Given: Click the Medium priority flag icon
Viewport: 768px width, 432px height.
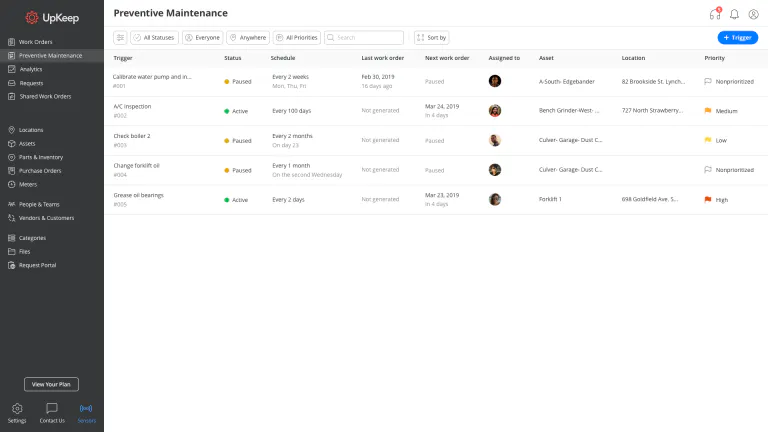Looking at the screenshot, I should 708,111.
